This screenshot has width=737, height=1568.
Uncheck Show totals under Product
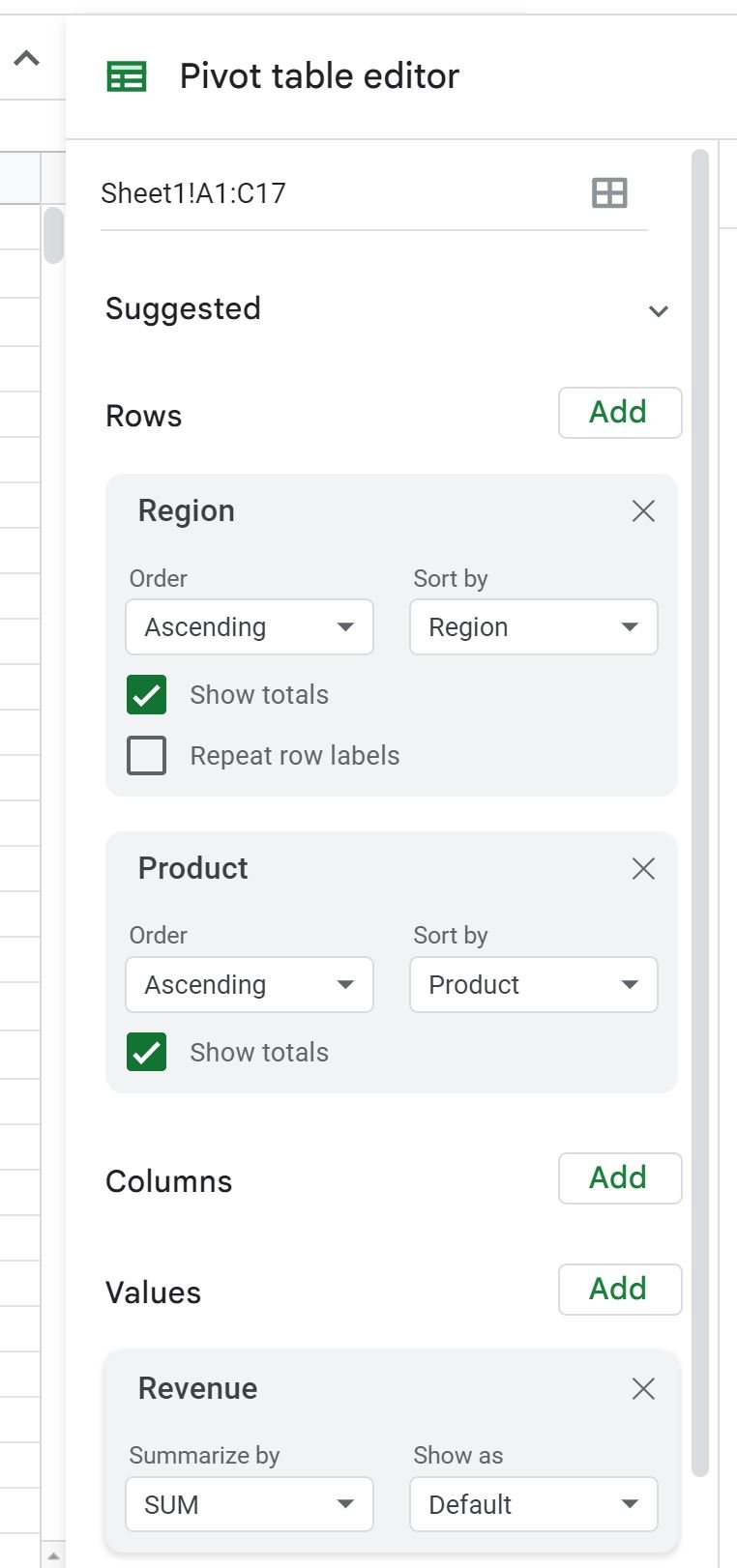pos(147,1052)
